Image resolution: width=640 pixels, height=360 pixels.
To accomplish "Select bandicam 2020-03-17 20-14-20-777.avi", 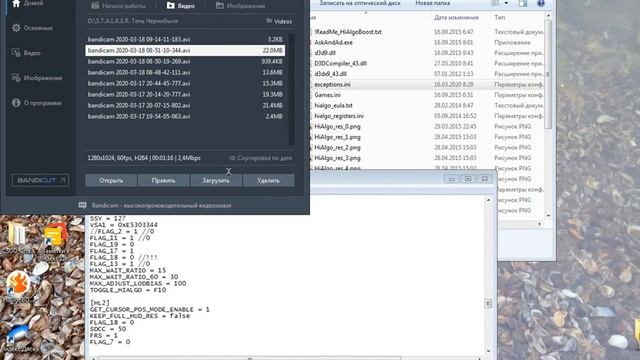I will click(x=185, y=94).
